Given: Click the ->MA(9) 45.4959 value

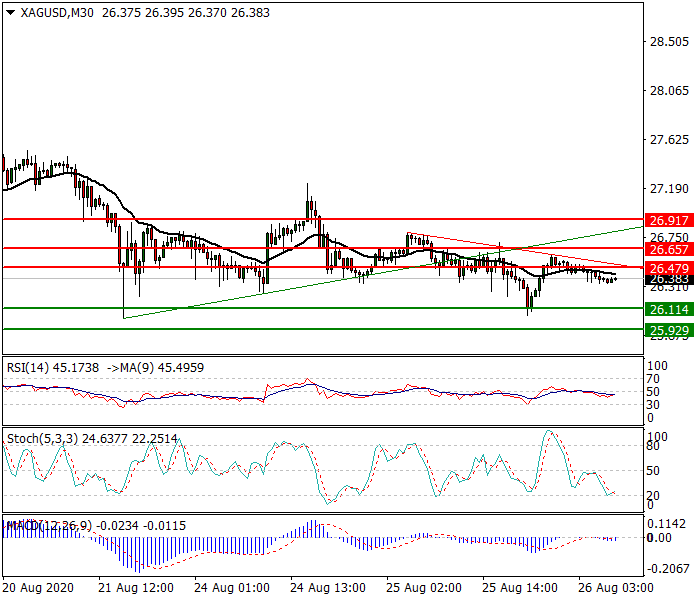Looking at the screenshot, I should (x=155, y=368).
